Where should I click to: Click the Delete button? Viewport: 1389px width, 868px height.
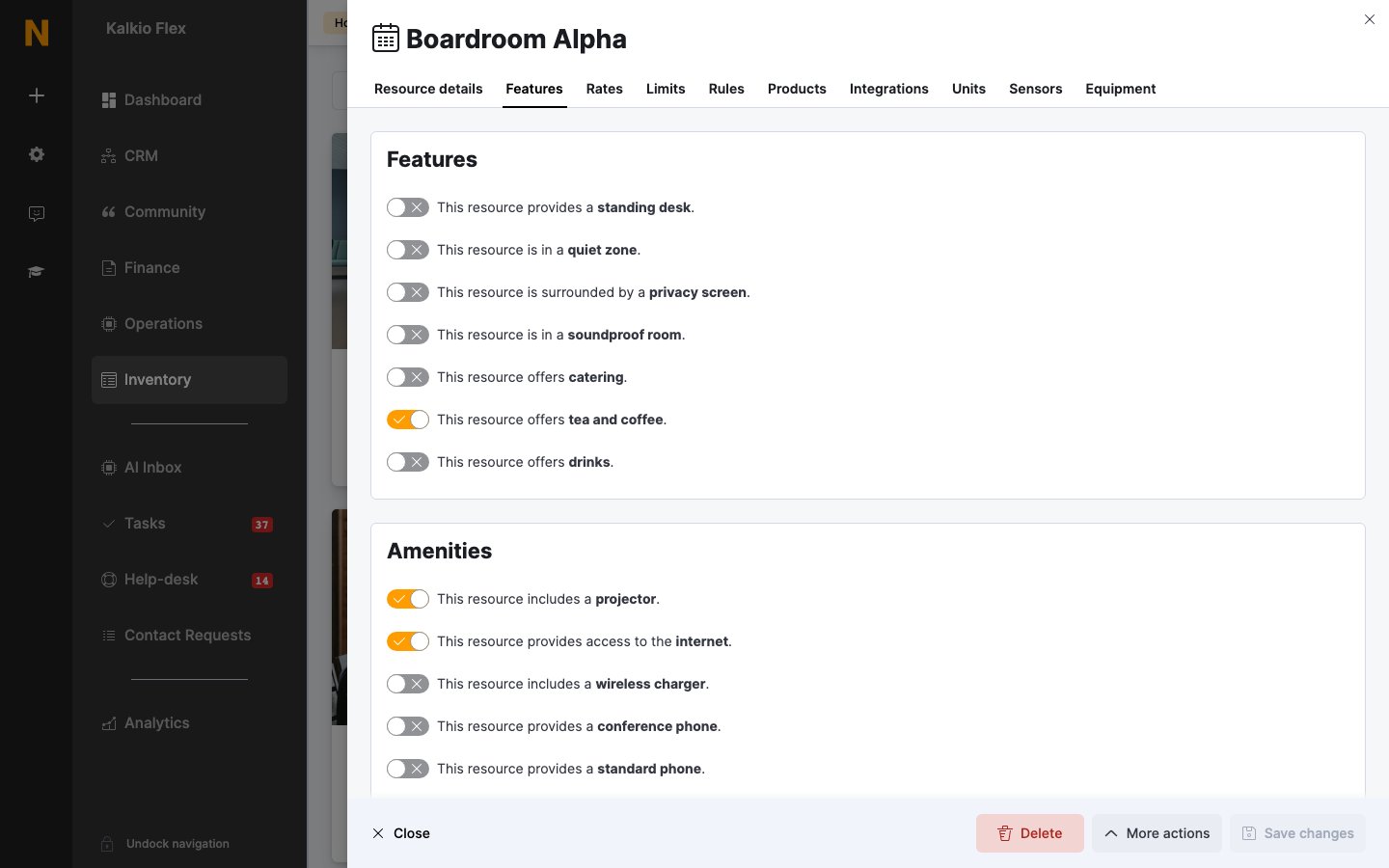tap(1030, 833)
